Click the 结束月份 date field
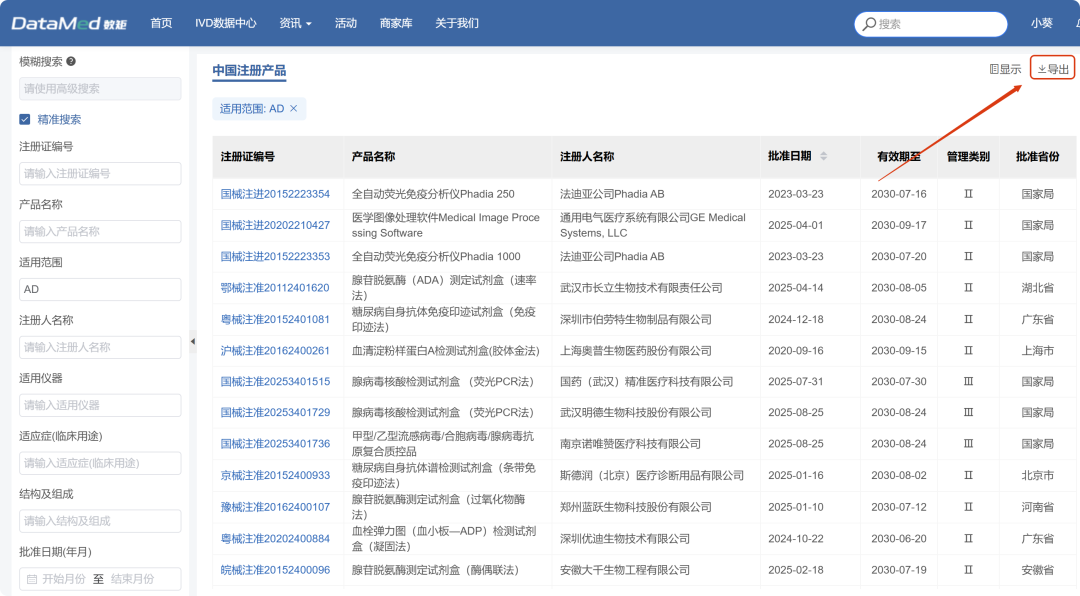 pyautogui.click(x=132, y=579)
